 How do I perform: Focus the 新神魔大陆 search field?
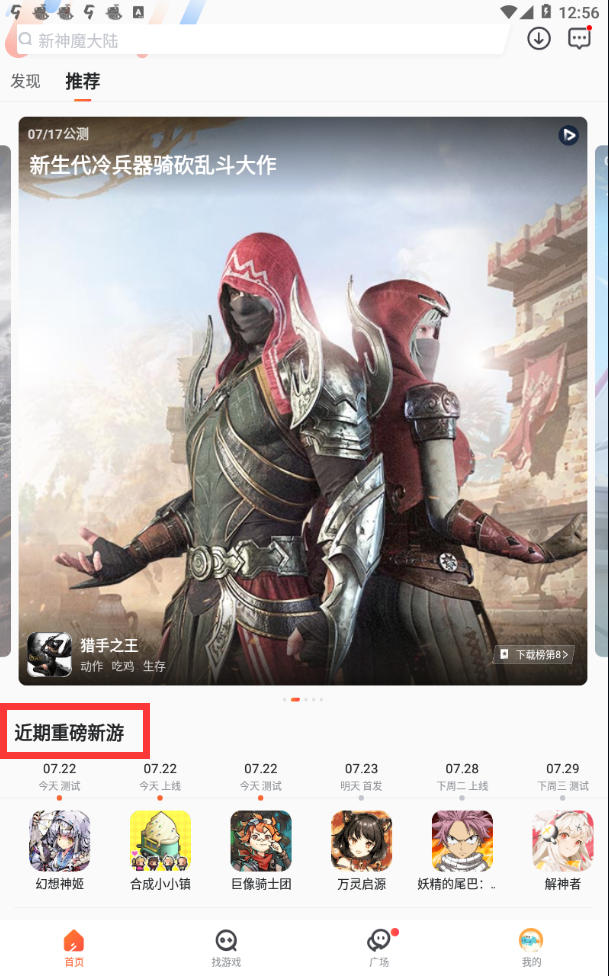click(x=262, y=40)
